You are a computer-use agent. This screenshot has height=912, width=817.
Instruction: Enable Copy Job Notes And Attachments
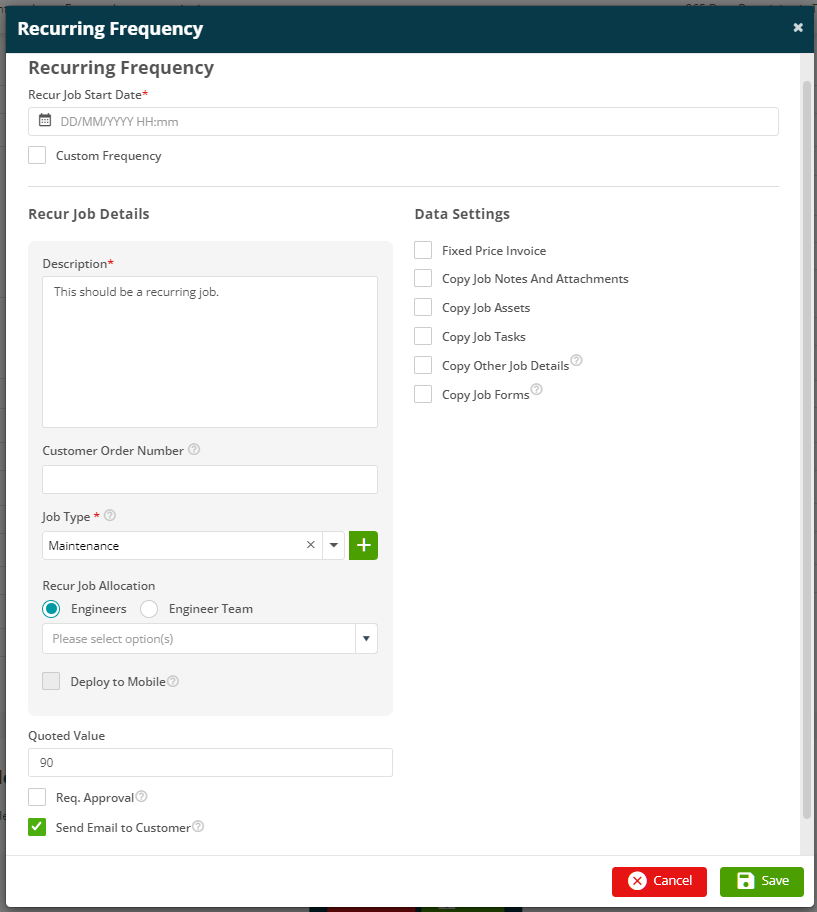pos(423,278)
